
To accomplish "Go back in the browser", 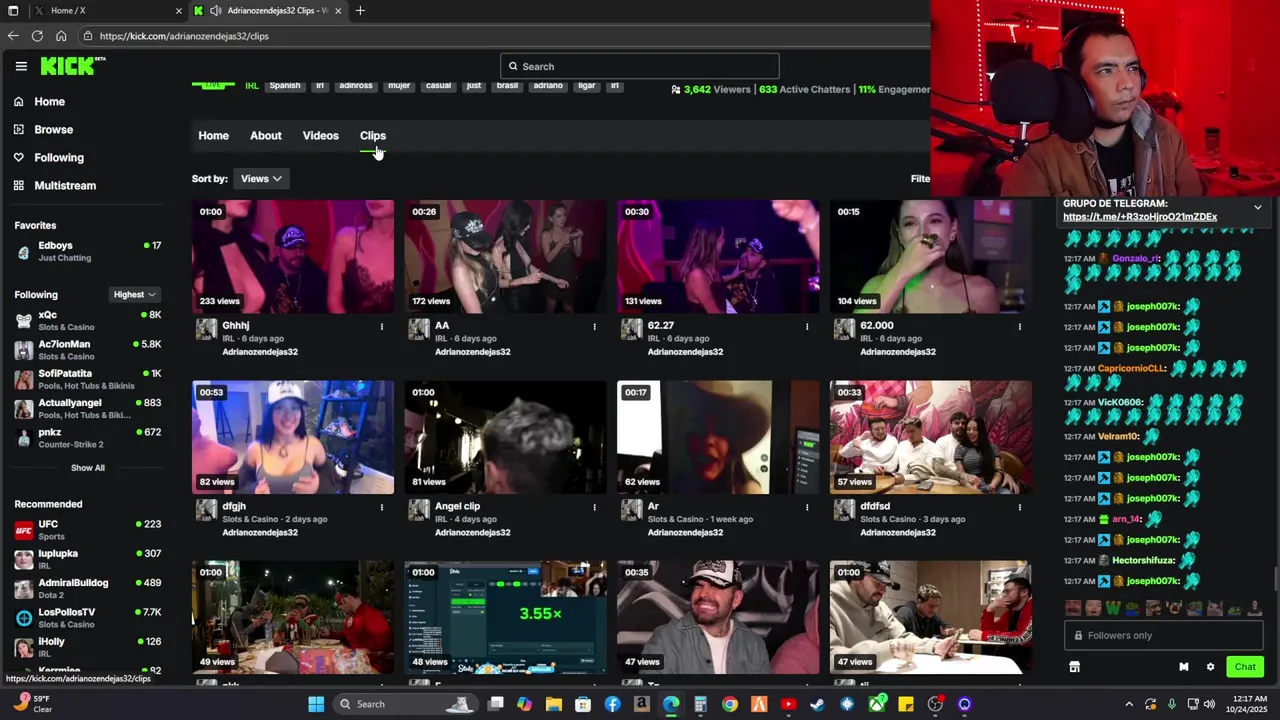I will (13, 36).
